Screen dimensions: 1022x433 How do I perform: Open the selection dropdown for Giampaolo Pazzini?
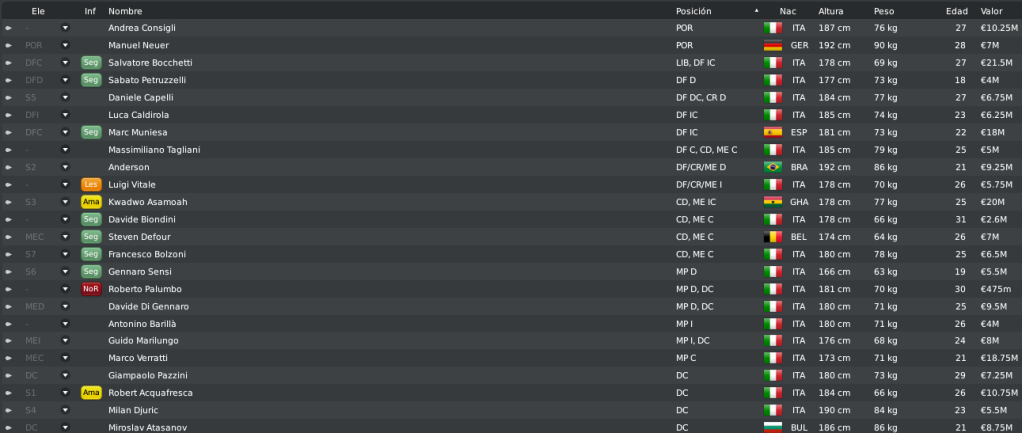(65, 376)
